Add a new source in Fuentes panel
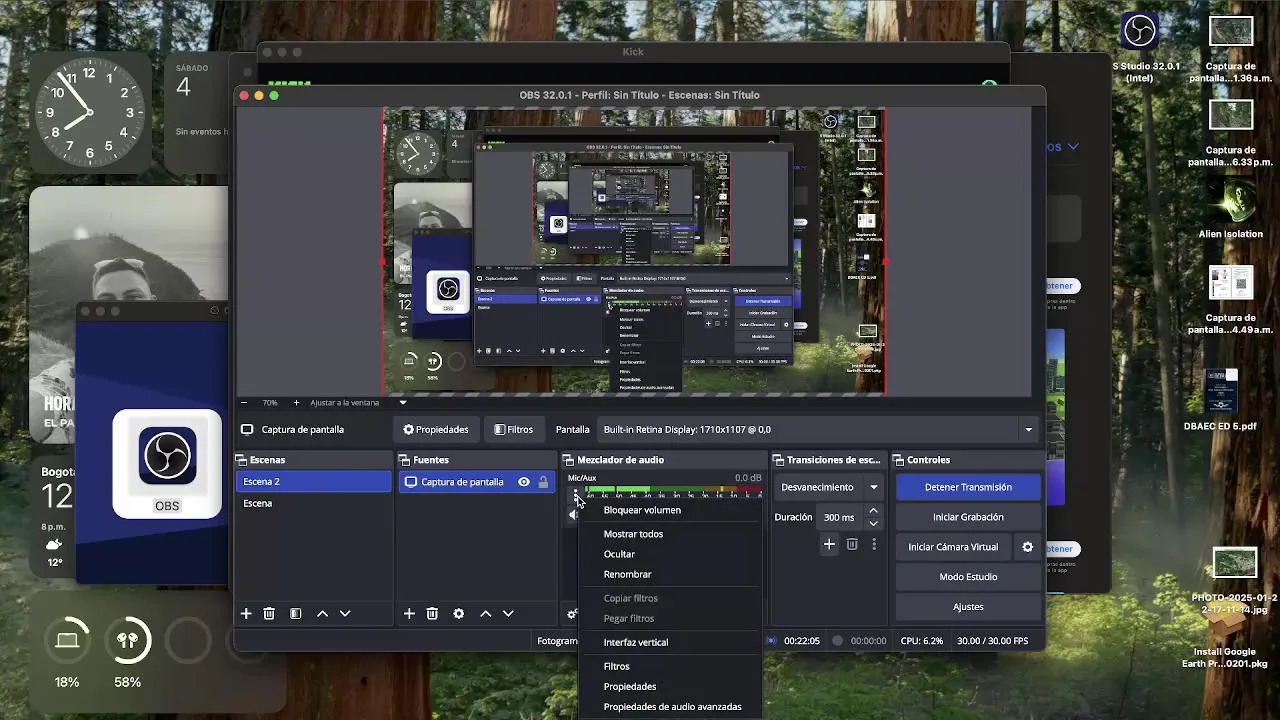Viewport: 1280px width, 720px height. click(409, 613)
